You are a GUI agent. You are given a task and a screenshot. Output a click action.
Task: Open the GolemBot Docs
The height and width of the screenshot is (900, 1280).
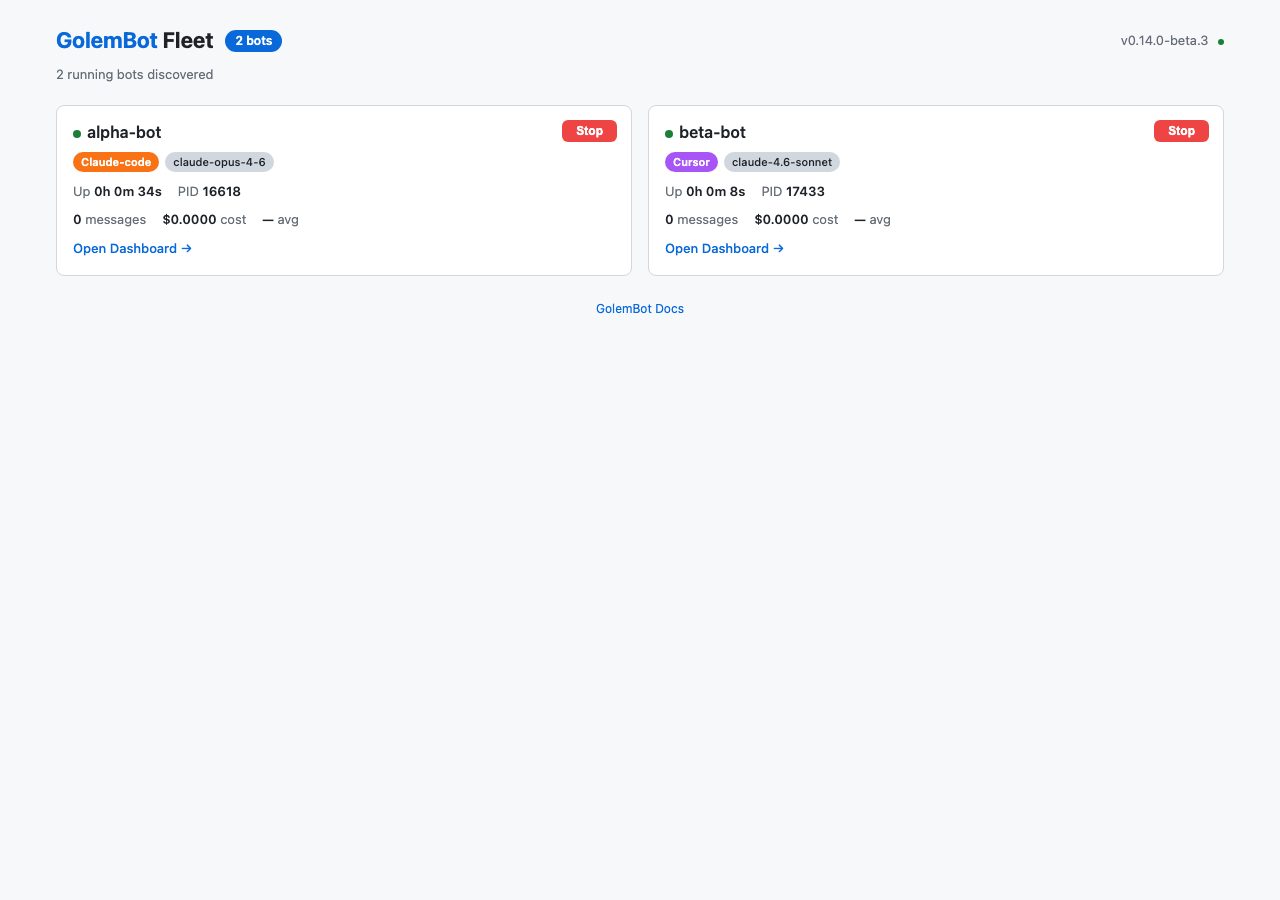coord(640,308)
